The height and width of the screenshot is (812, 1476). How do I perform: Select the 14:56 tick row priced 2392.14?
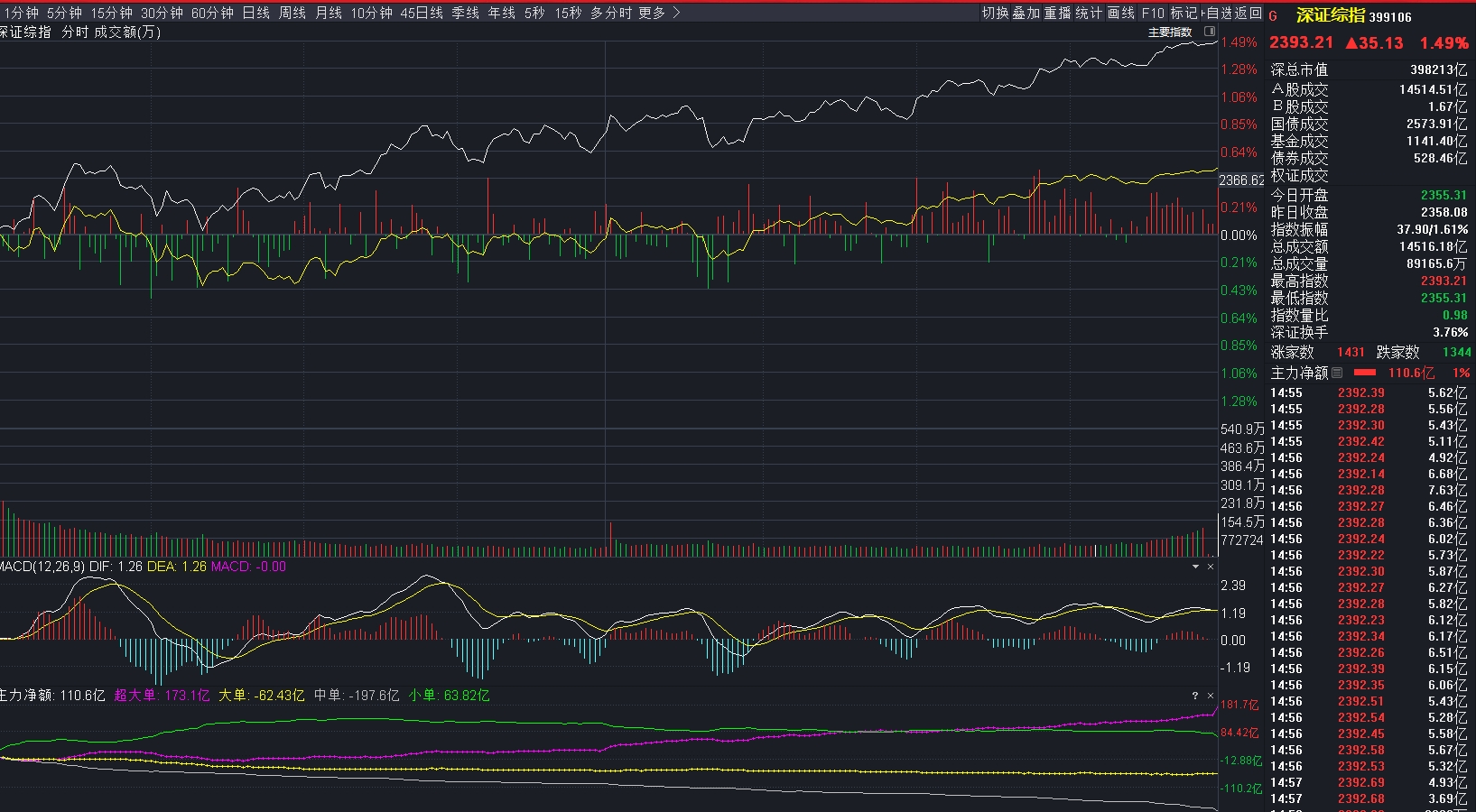click(x=1369, y=474)
